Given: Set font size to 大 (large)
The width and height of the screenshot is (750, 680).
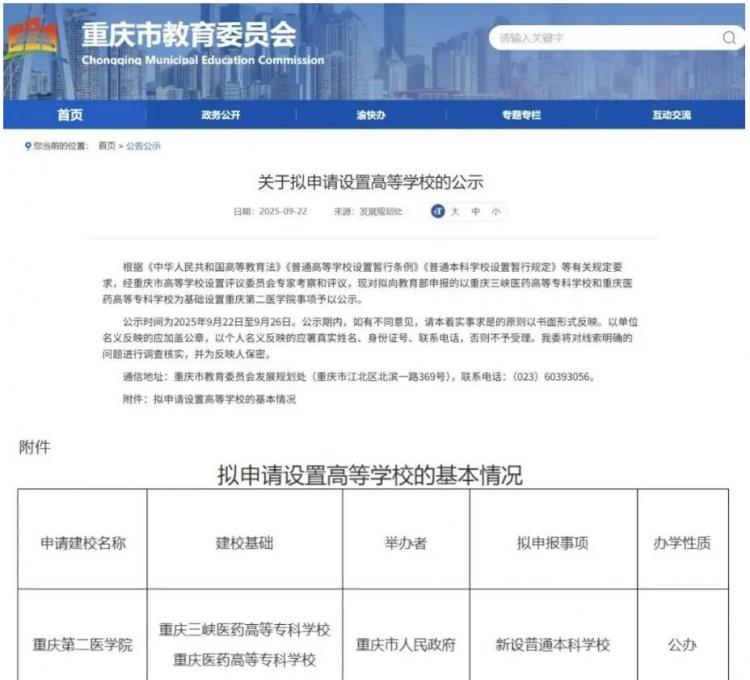Looking at the screenshot, I should pos(454,212).
